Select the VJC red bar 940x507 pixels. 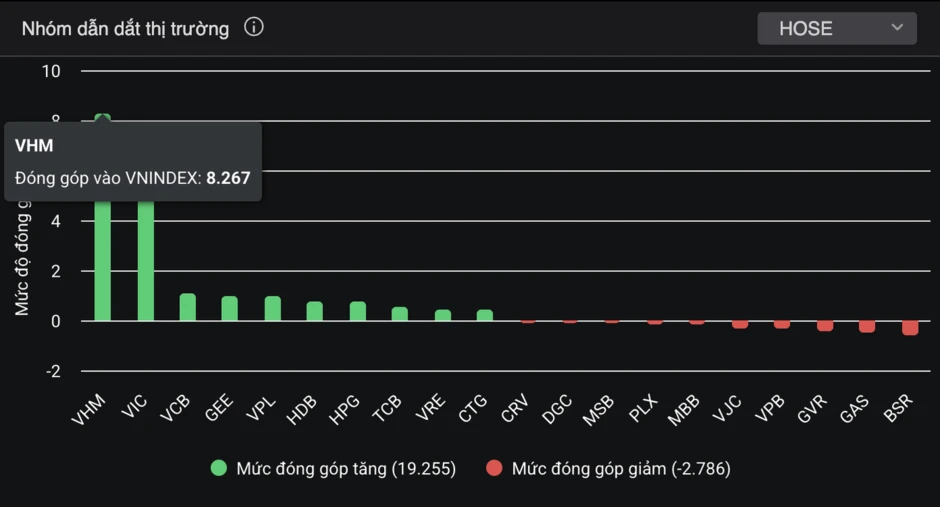coord(740,324)
